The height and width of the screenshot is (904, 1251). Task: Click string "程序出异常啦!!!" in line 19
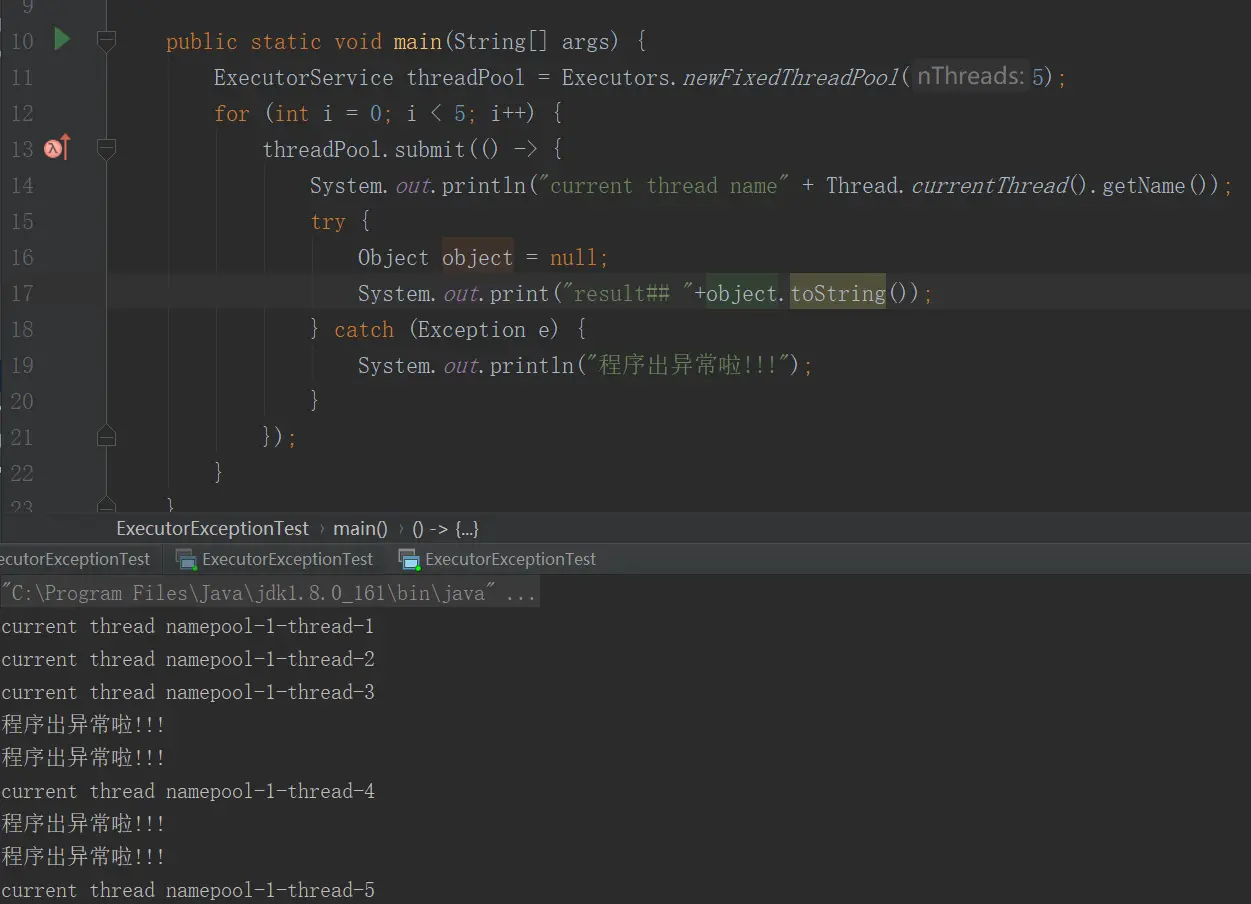coord(688,365)
